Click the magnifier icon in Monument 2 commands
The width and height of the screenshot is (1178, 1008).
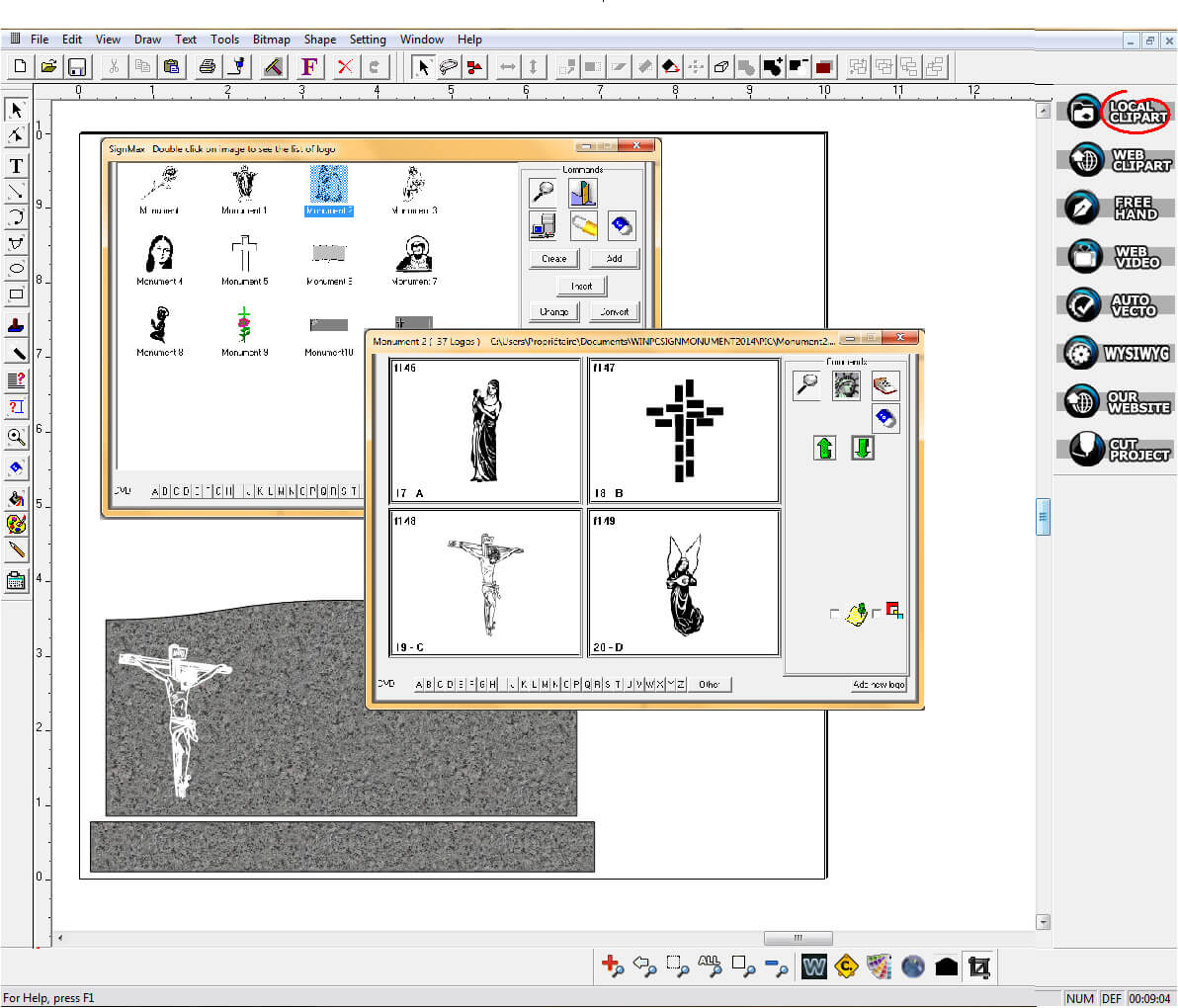point(806,386)
